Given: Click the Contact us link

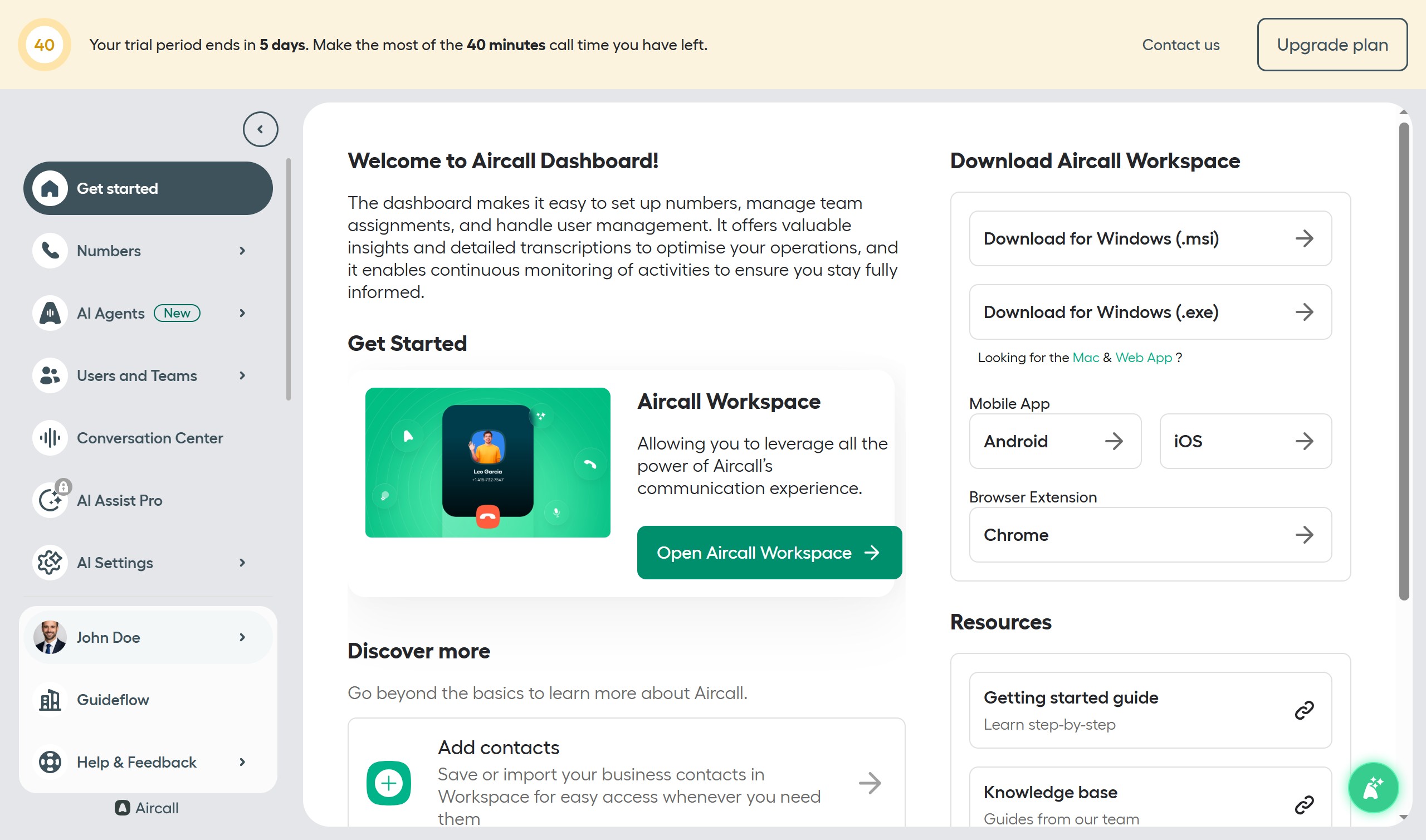Looking at the screenshot, I should [1180, 45].
